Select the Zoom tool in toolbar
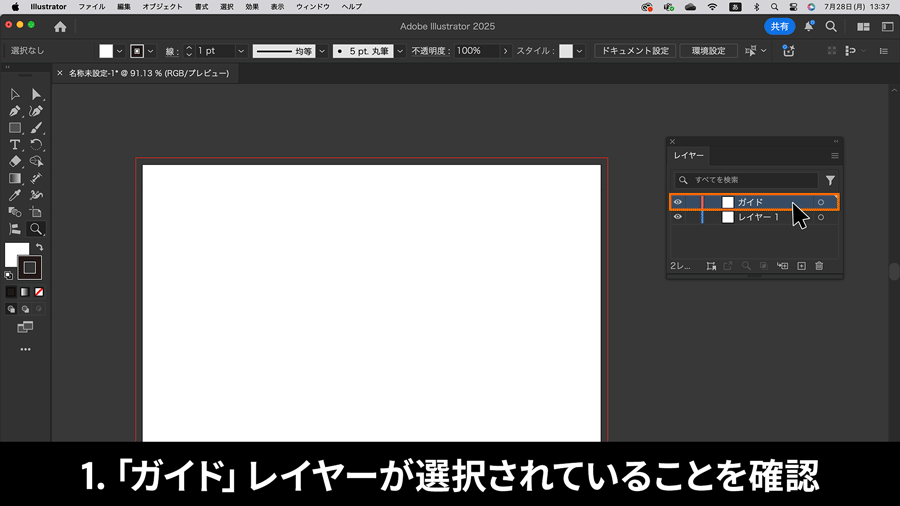 pos(36,229)
